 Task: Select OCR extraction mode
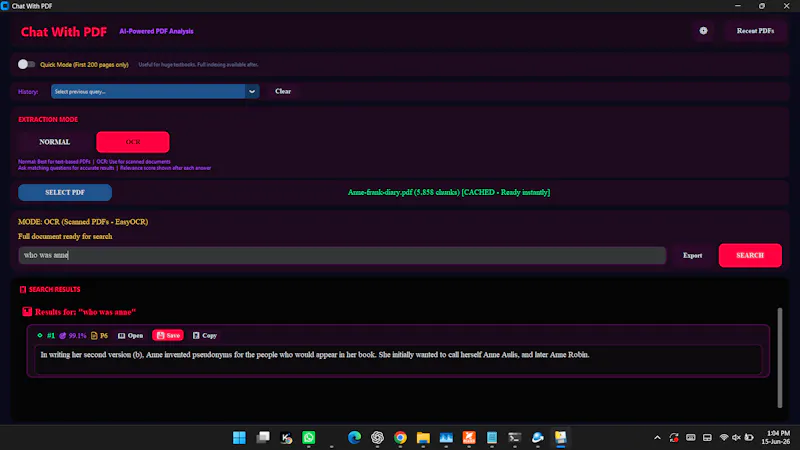[133, 142]
